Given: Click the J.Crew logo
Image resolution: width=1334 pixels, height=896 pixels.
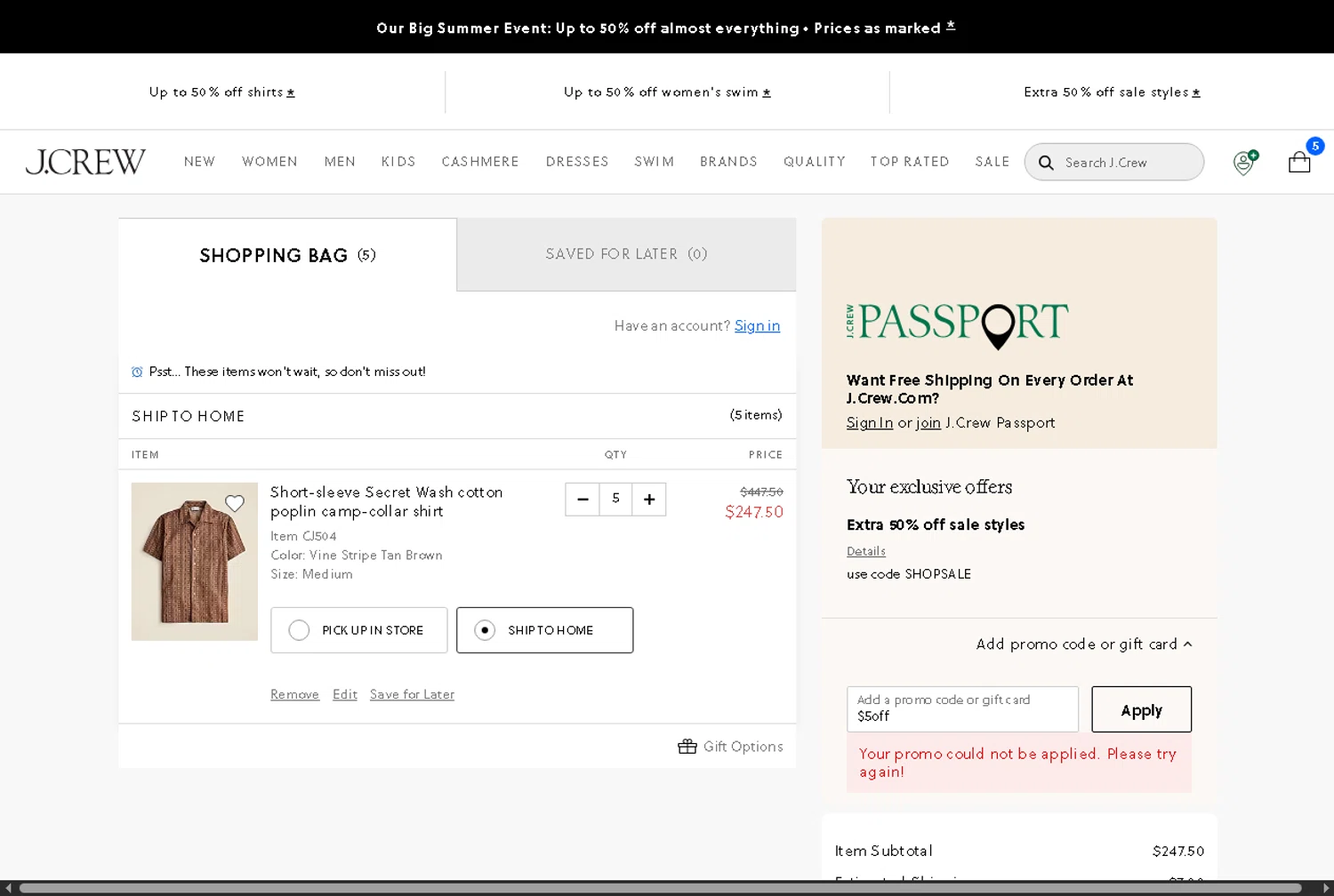Looking at the screenshot, I should 85,162.
